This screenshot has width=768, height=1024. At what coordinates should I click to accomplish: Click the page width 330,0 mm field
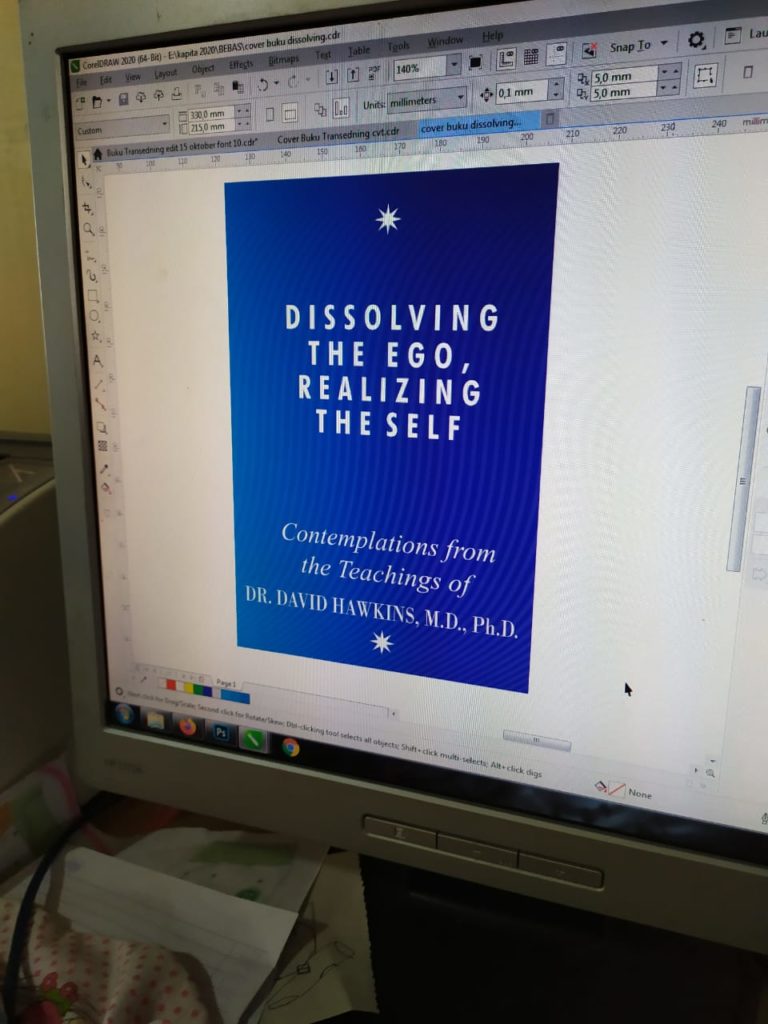click(x=211, y=114)
